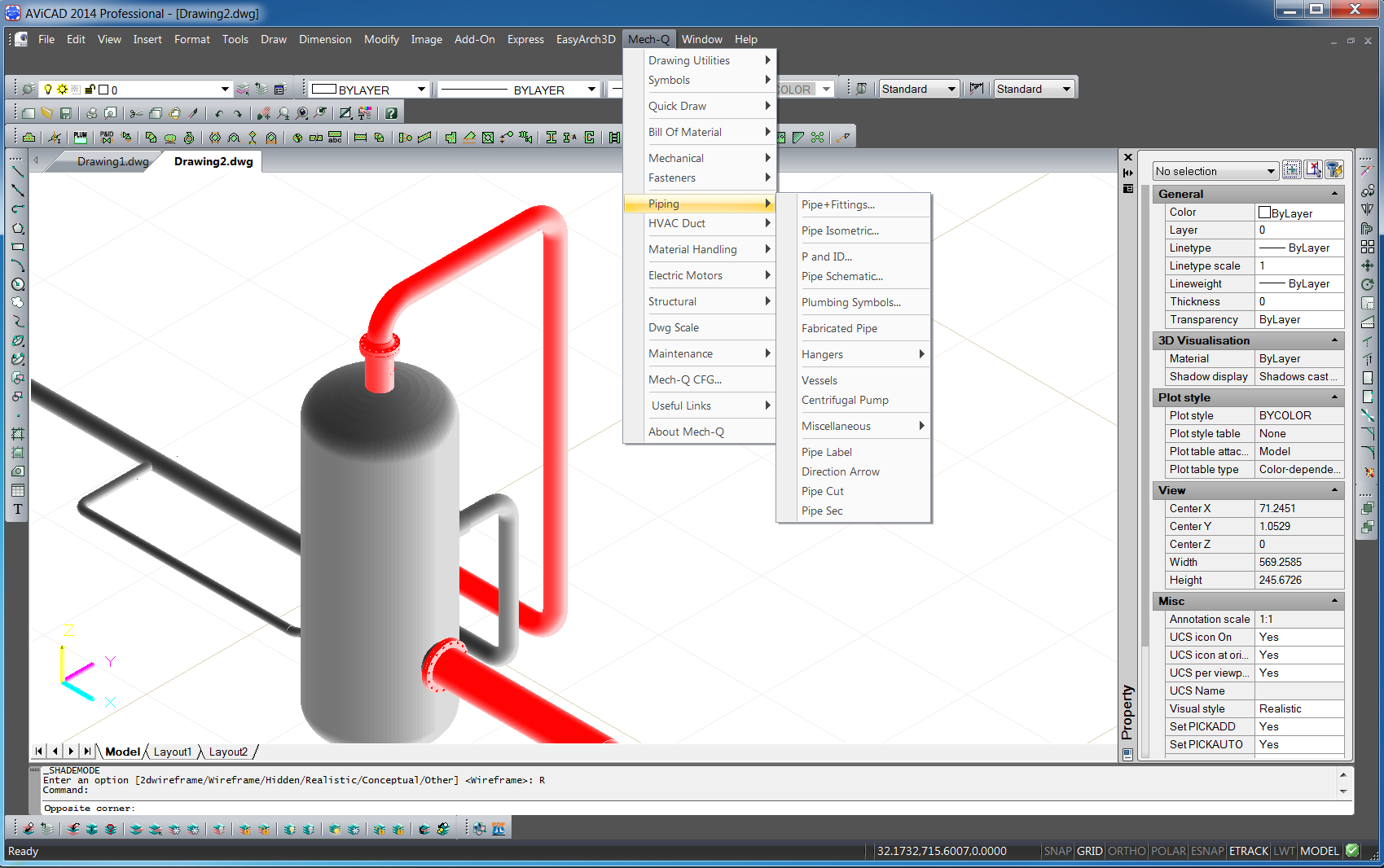Collapse the General properties section
1384x868 pixels.
click(x=1334, y=194)
